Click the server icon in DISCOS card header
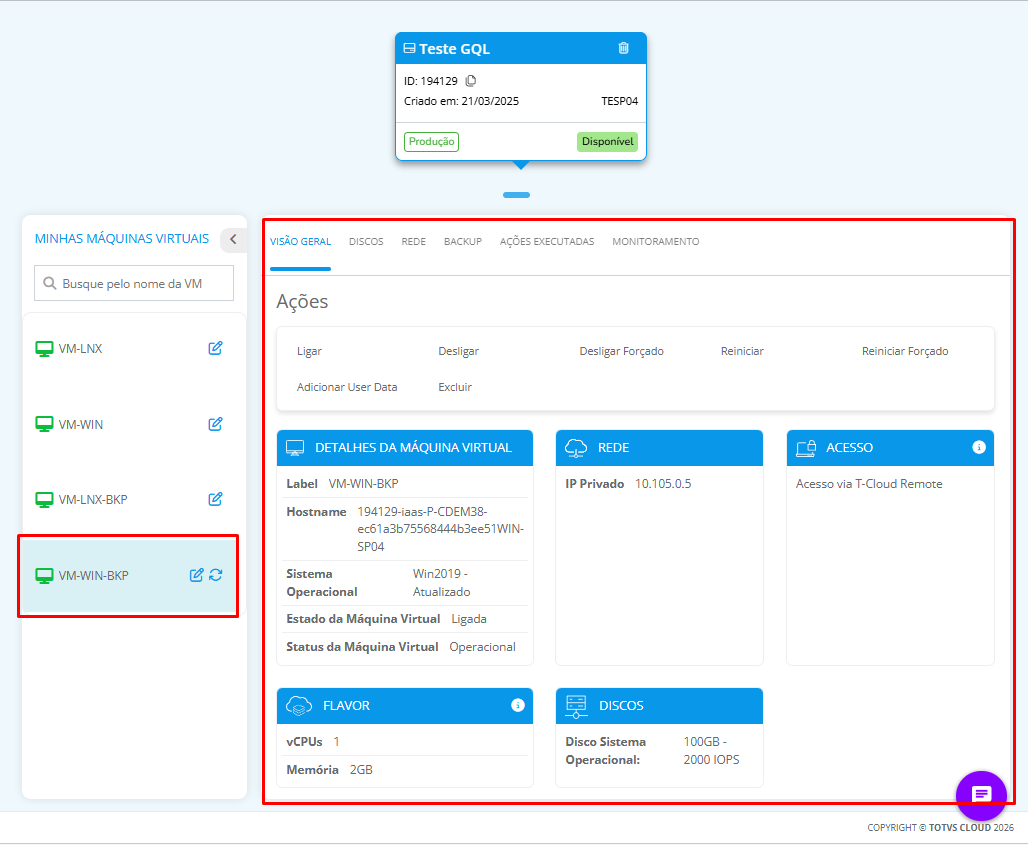This screenshot has width=1028, height=845. 576,706
